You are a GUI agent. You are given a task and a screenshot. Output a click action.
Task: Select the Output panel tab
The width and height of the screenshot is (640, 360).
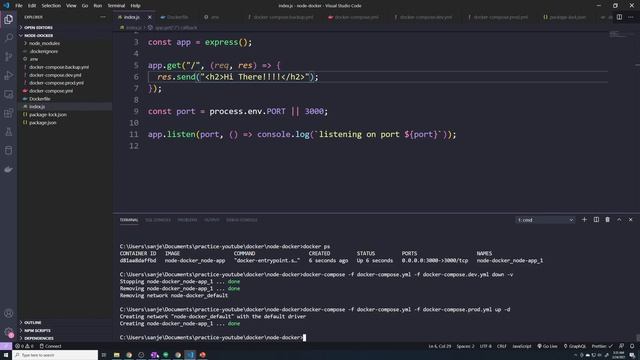[x=212, y=220]
